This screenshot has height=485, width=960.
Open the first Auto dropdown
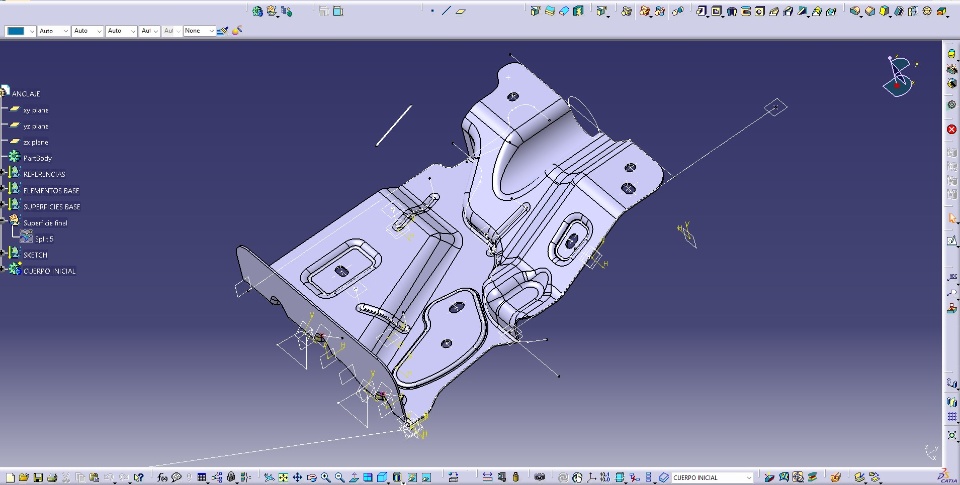pyautogui.click(x=53, y=31)
